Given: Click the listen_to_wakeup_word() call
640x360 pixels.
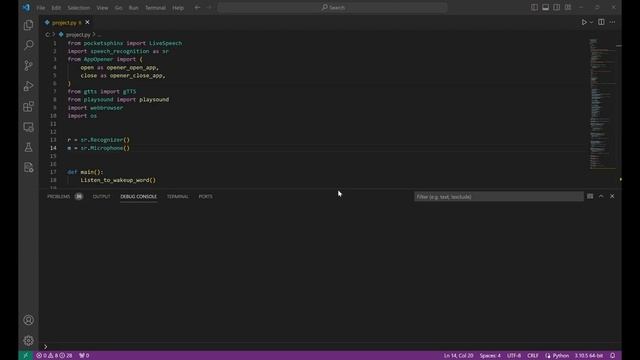Looking at the screenshot, I should tap(118, 180).
